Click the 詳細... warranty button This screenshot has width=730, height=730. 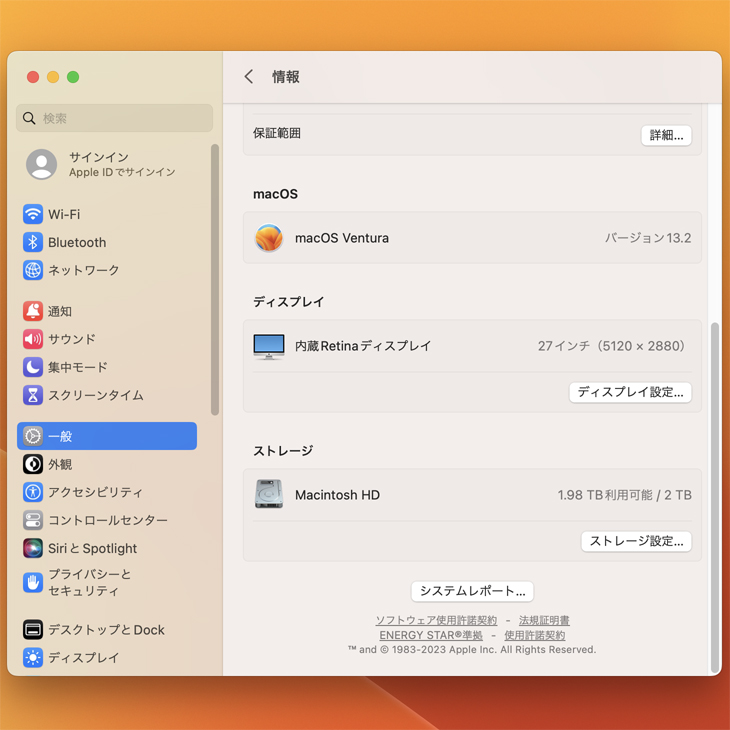pos(666,135)
